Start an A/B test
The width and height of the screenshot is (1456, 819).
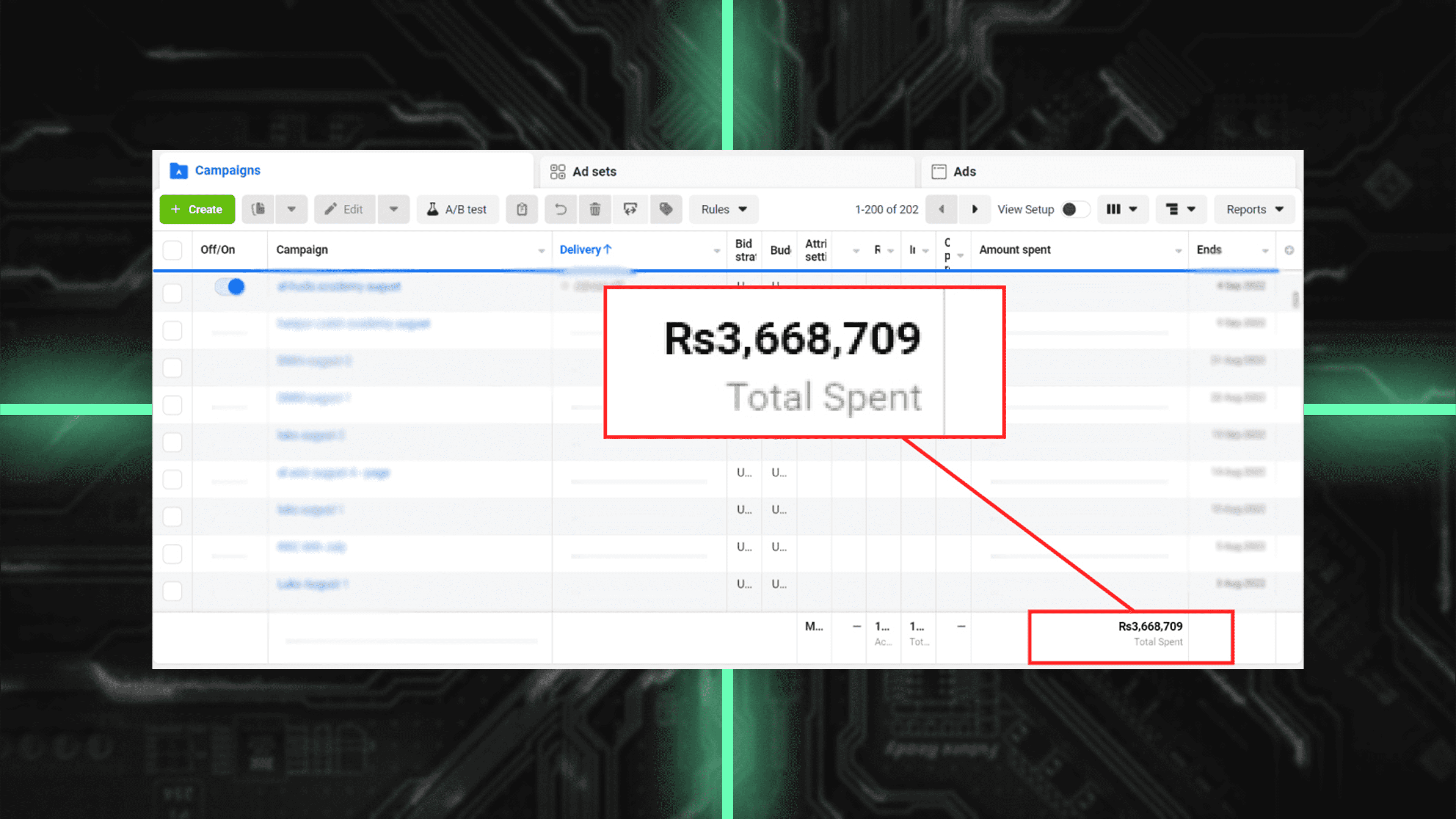pos(457,209)
